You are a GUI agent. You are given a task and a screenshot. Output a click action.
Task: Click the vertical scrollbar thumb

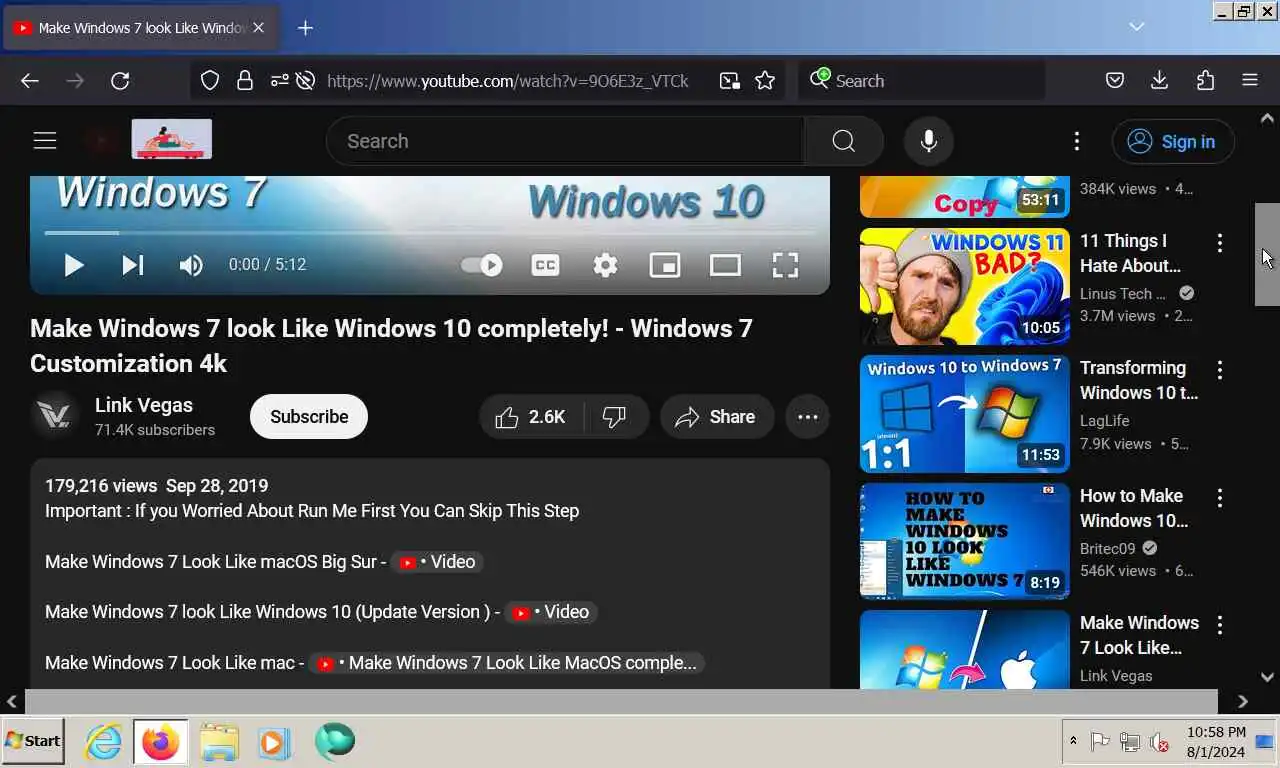coord(1267,254)
